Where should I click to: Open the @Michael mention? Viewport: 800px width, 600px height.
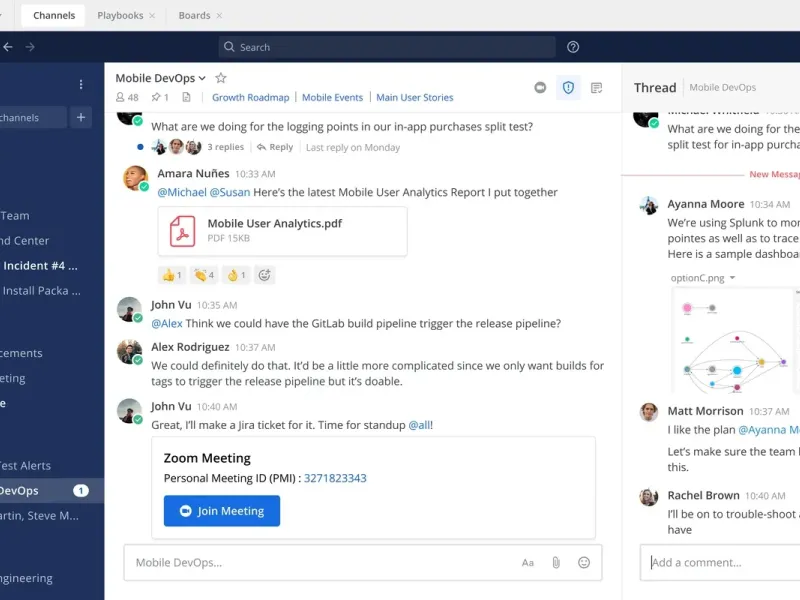182,192
